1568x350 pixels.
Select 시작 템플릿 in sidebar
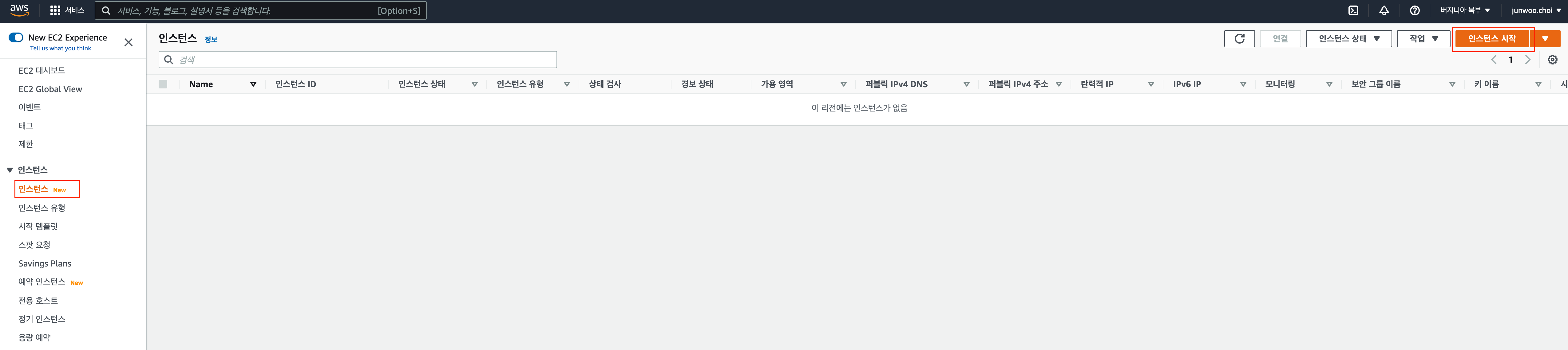point(38,226)
